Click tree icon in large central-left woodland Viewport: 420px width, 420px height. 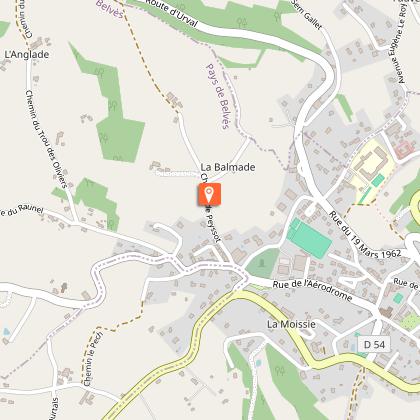[x=112, y=106]
